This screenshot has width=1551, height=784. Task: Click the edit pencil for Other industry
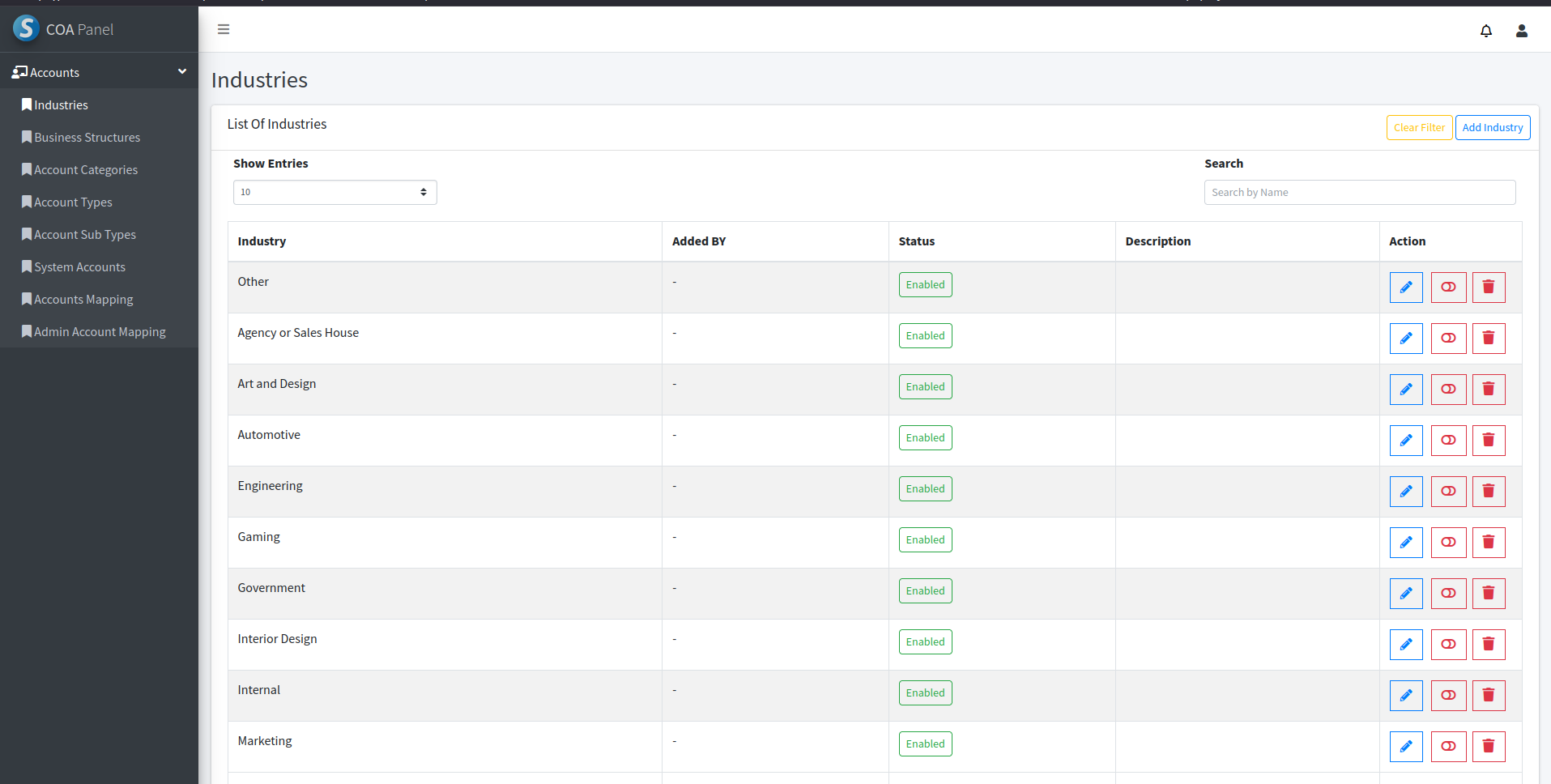click(x=1405, y=288)
